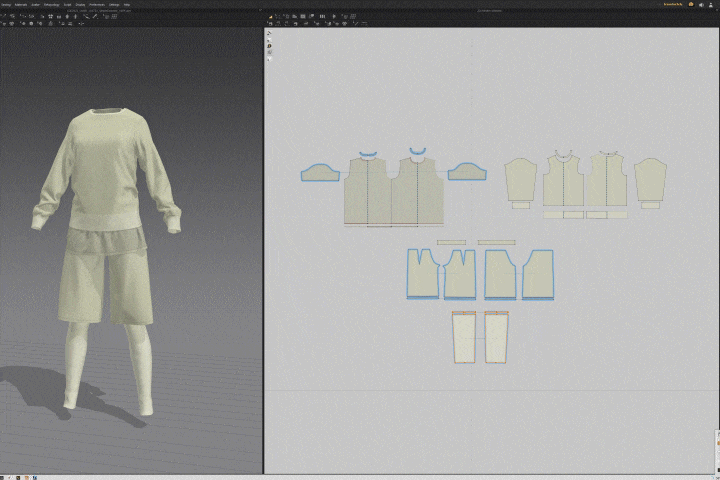Open the Script menu
Screen dimensions: 720x480
[x=67, y=5]
